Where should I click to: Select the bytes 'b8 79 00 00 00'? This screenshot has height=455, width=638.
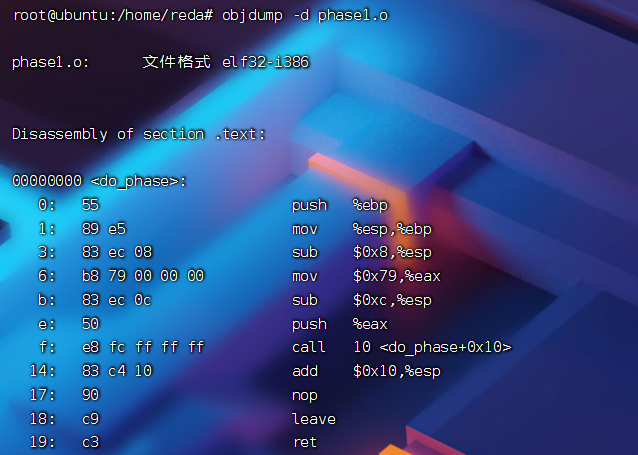pos(143,276)
